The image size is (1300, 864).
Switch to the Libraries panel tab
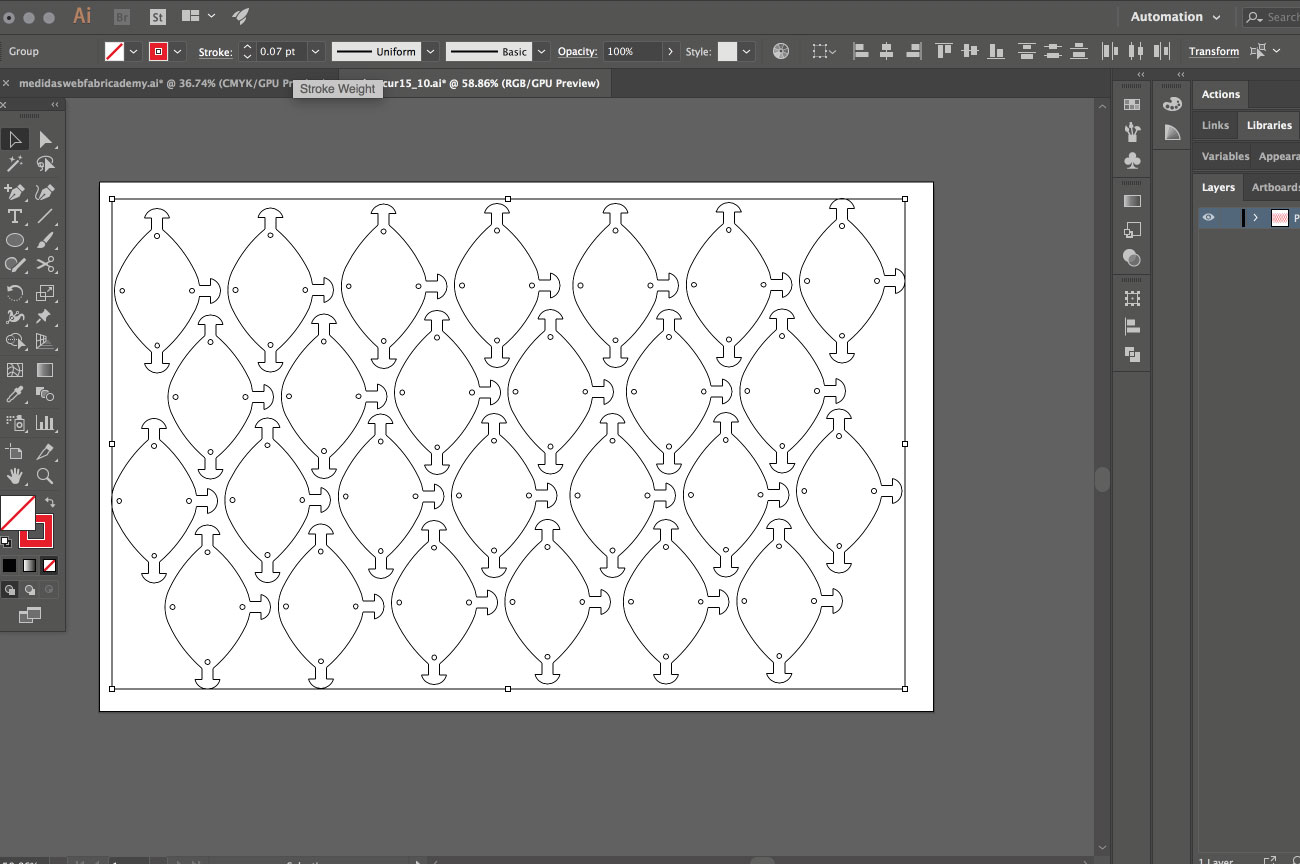click(x=1268, y=125)
